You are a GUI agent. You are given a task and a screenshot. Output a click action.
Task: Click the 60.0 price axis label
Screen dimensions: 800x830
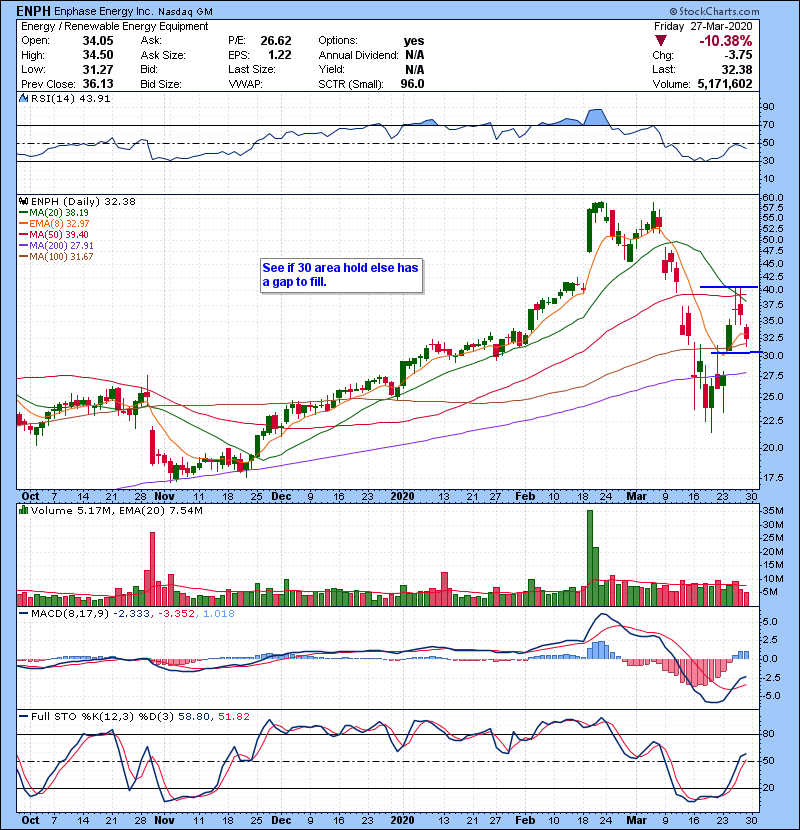[x=772, y=197]
